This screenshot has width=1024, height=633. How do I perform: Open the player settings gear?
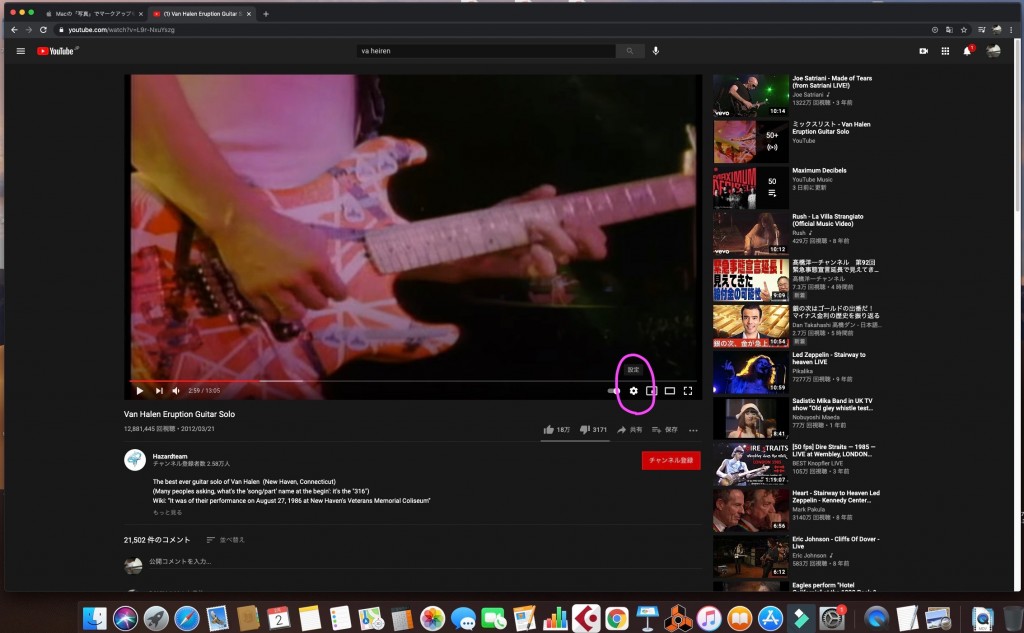pyautogui.click(x=634, y=391)
